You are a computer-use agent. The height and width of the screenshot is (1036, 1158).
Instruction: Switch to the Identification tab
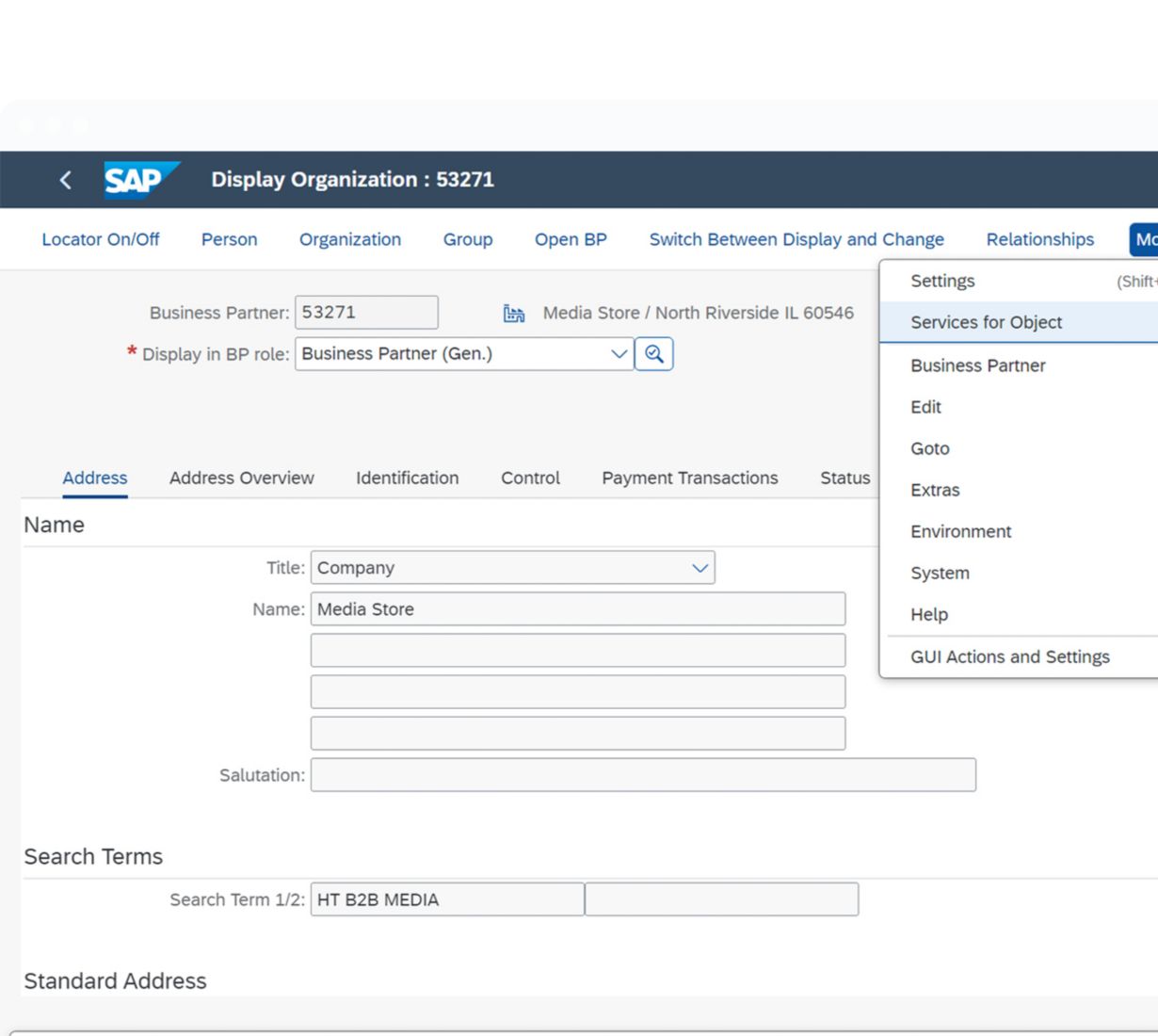tap(407, 478)
